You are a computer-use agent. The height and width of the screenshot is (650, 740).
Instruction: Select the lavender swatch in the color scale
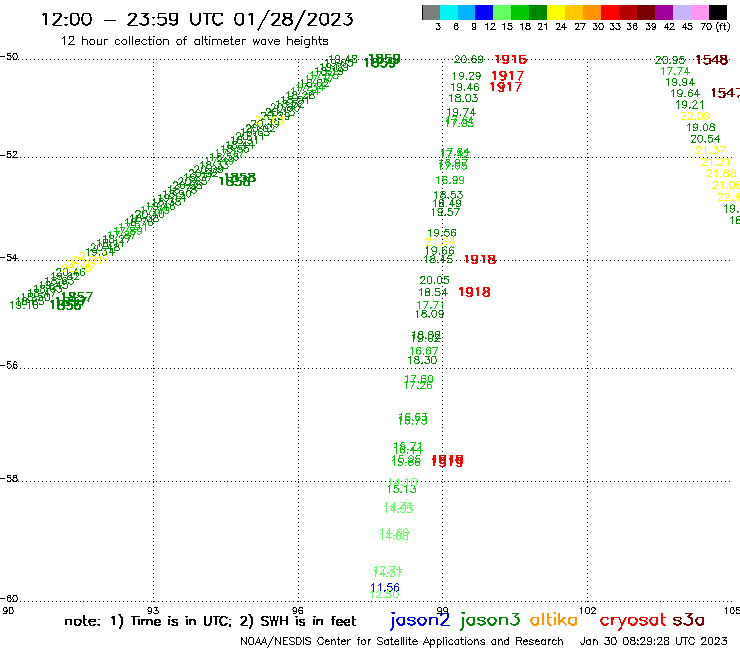(x=681, y=12)
